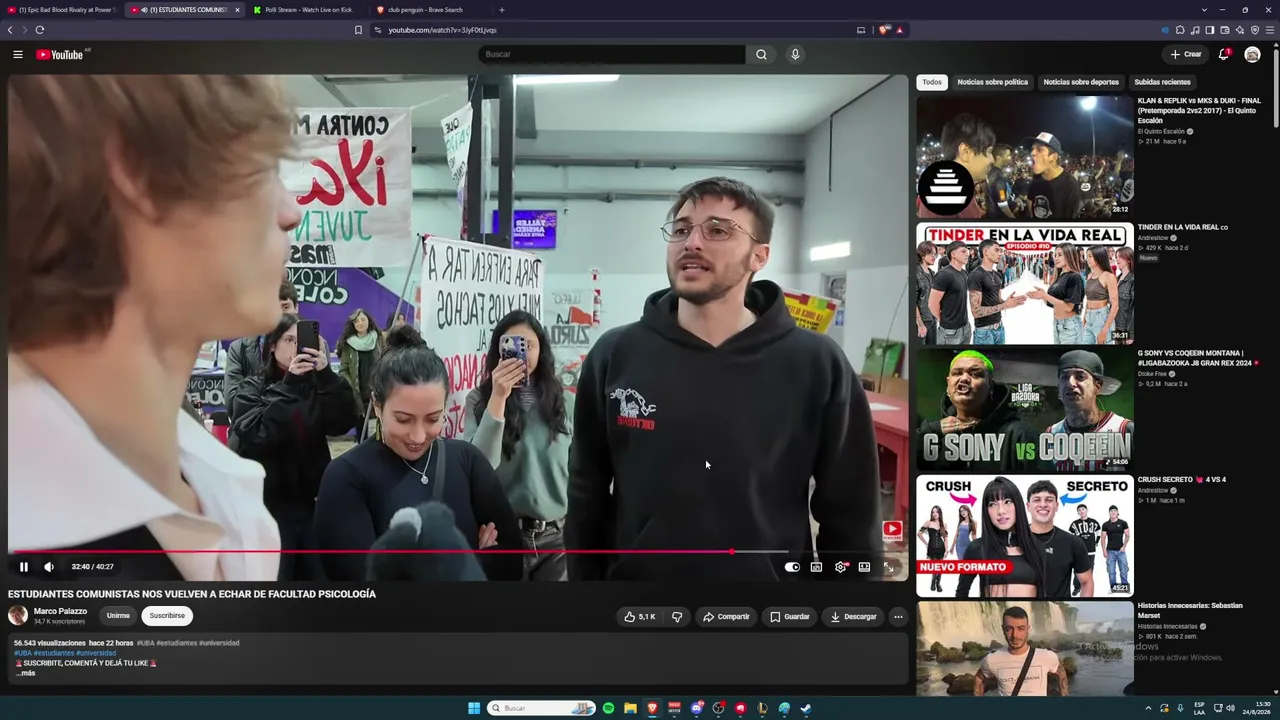Pause the video
1280x720 pixels.
(24, 567)
